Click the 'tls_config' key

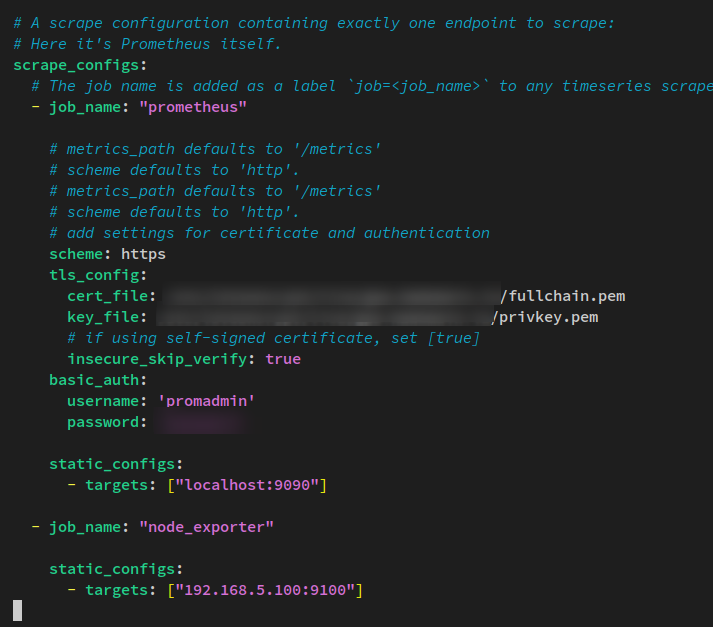click(x=94, y=275)
